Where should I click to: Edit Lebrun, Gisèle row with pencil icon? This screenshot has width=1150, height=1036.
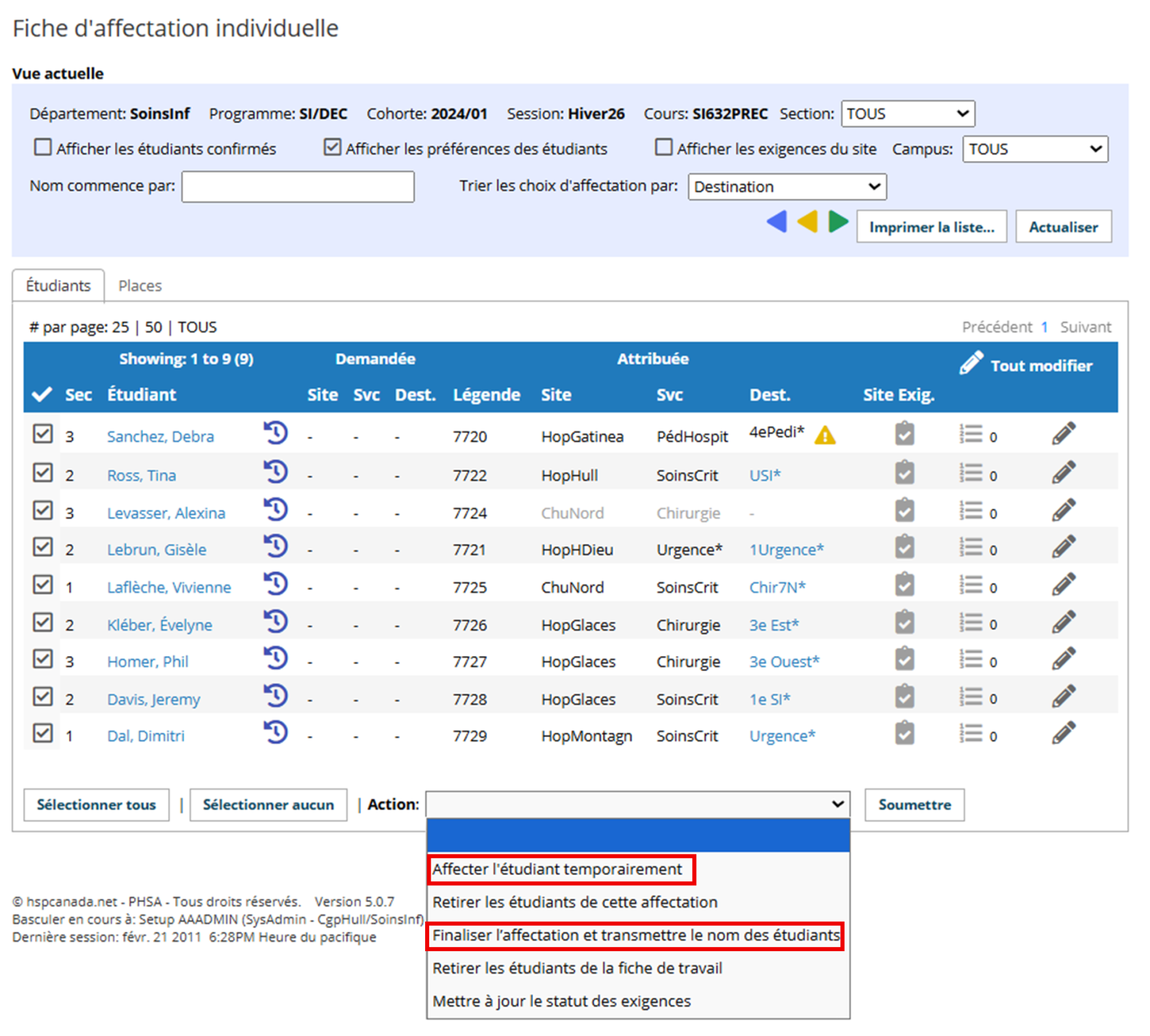1063,548
